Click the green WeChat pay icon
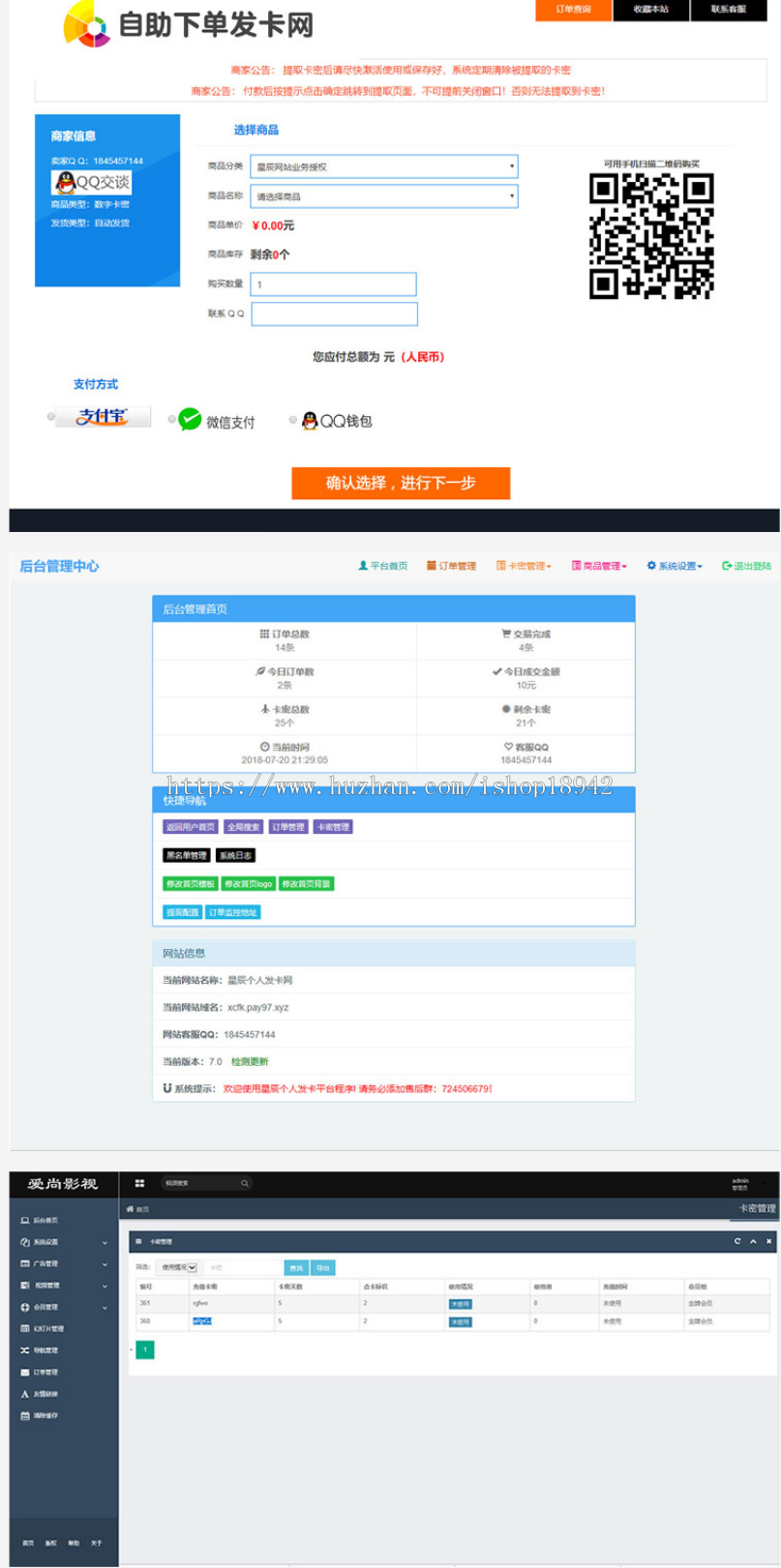 pos(190,419)
